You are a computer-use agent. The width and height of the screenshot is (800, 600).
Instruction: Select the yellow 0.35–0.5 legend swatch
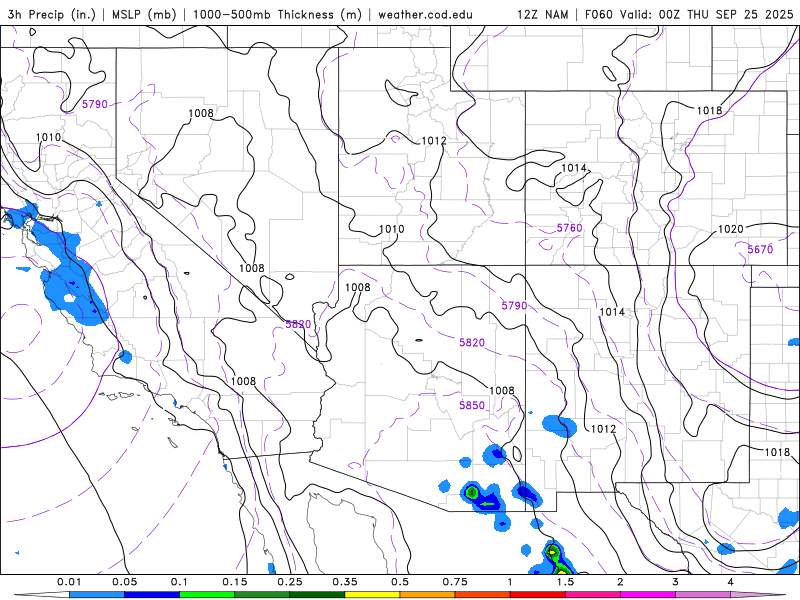click(372, 595)
